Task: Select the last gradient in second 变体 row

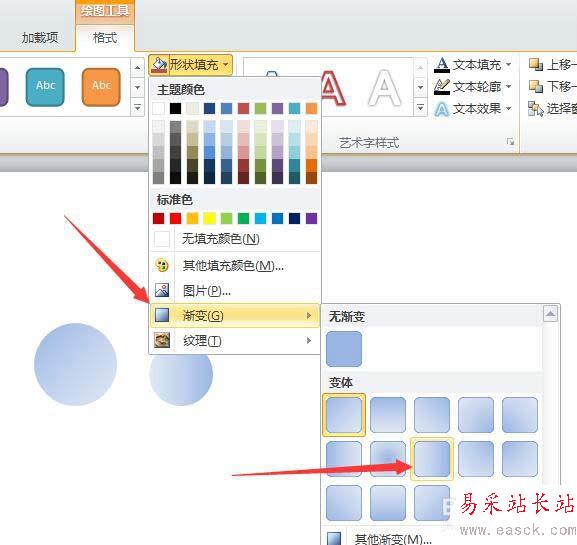Action: [520, 459]
